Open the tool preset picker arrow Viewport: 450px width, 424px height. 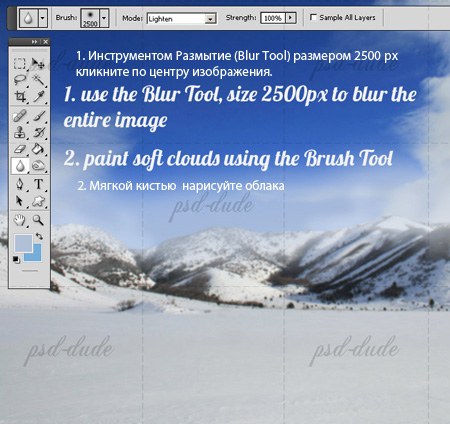(42, 18)
